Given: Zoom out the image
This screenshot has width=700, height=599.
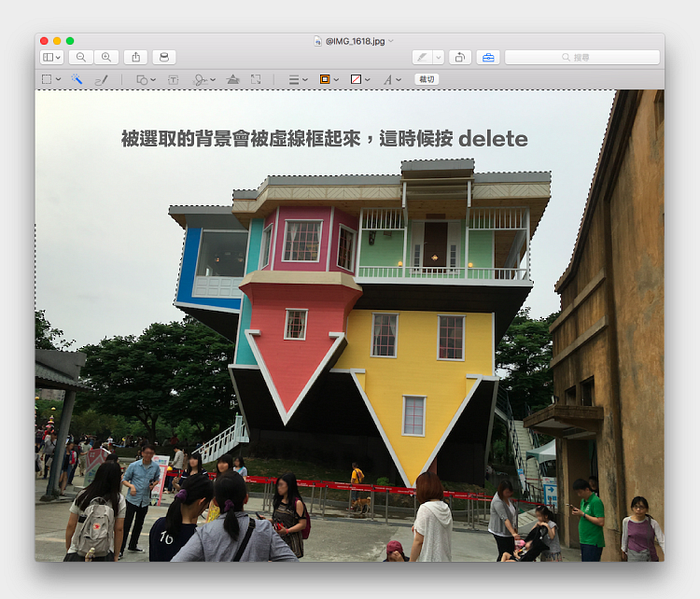Looking at the screenshot, I should point(81,57).
